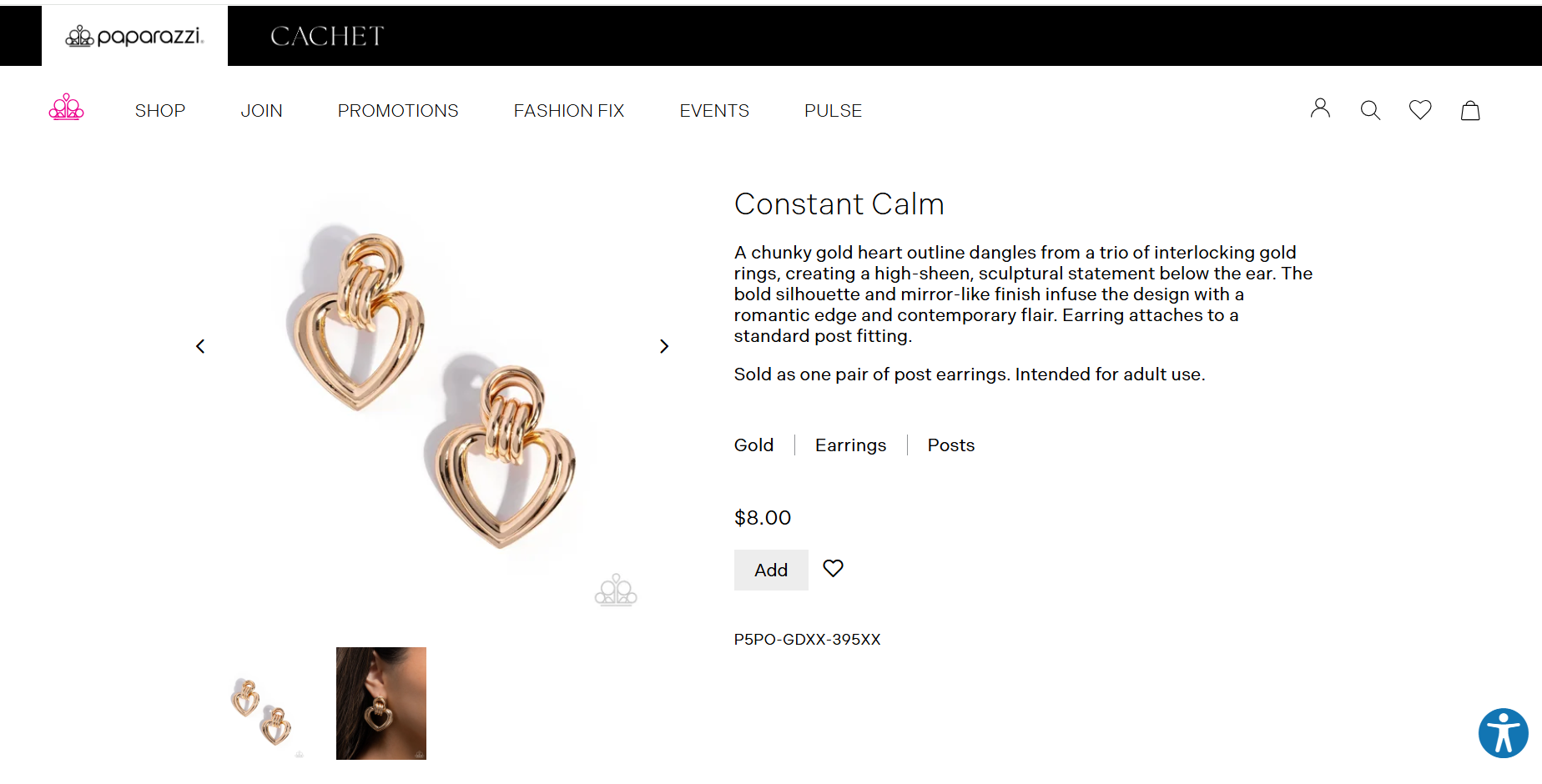Click the Paparazzi brand tab logo
The image size is (1542, 784).
(134, 36)
